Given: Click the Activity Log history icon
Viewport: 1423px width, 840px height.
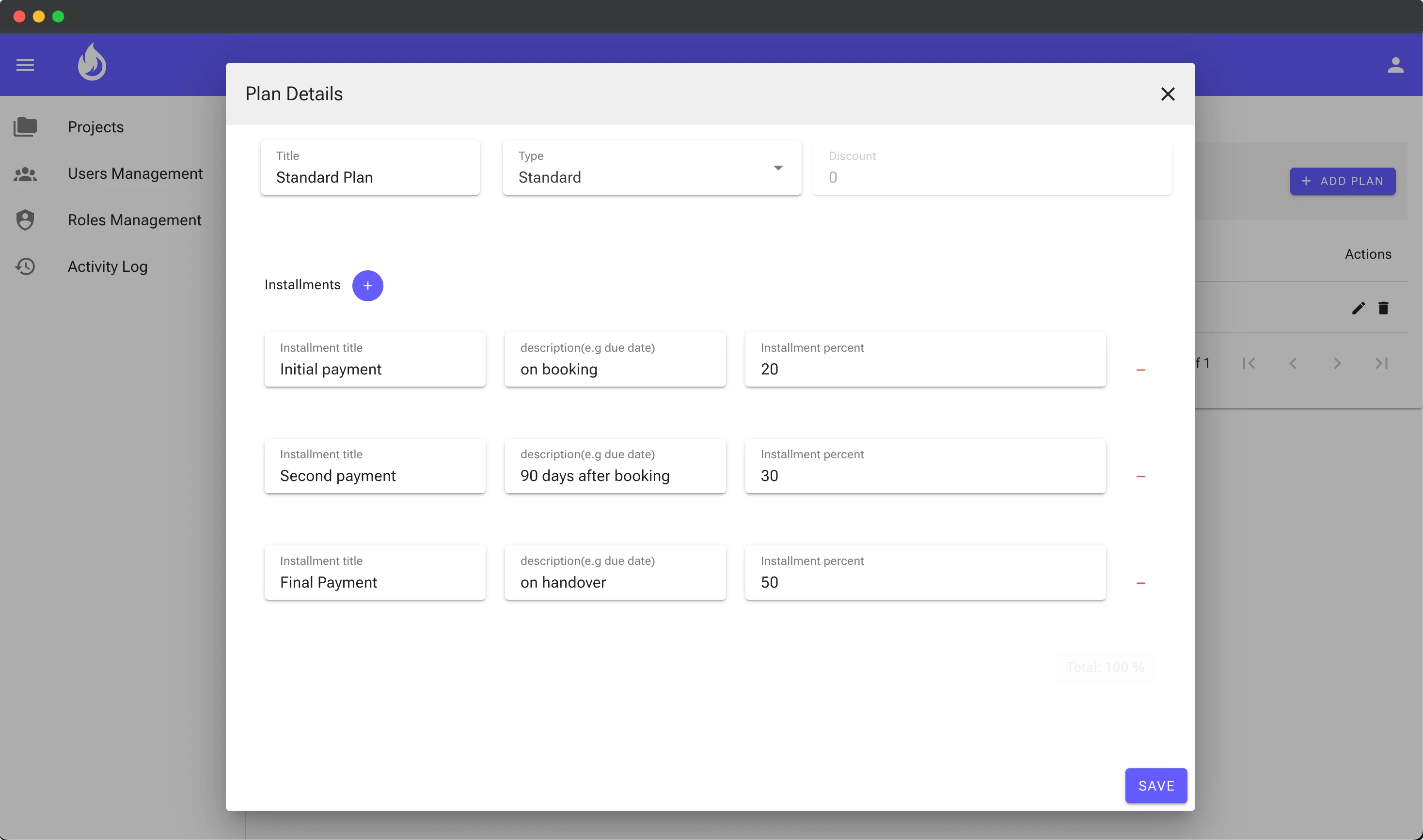Looking at the screenshot, I should coord(25,266).
